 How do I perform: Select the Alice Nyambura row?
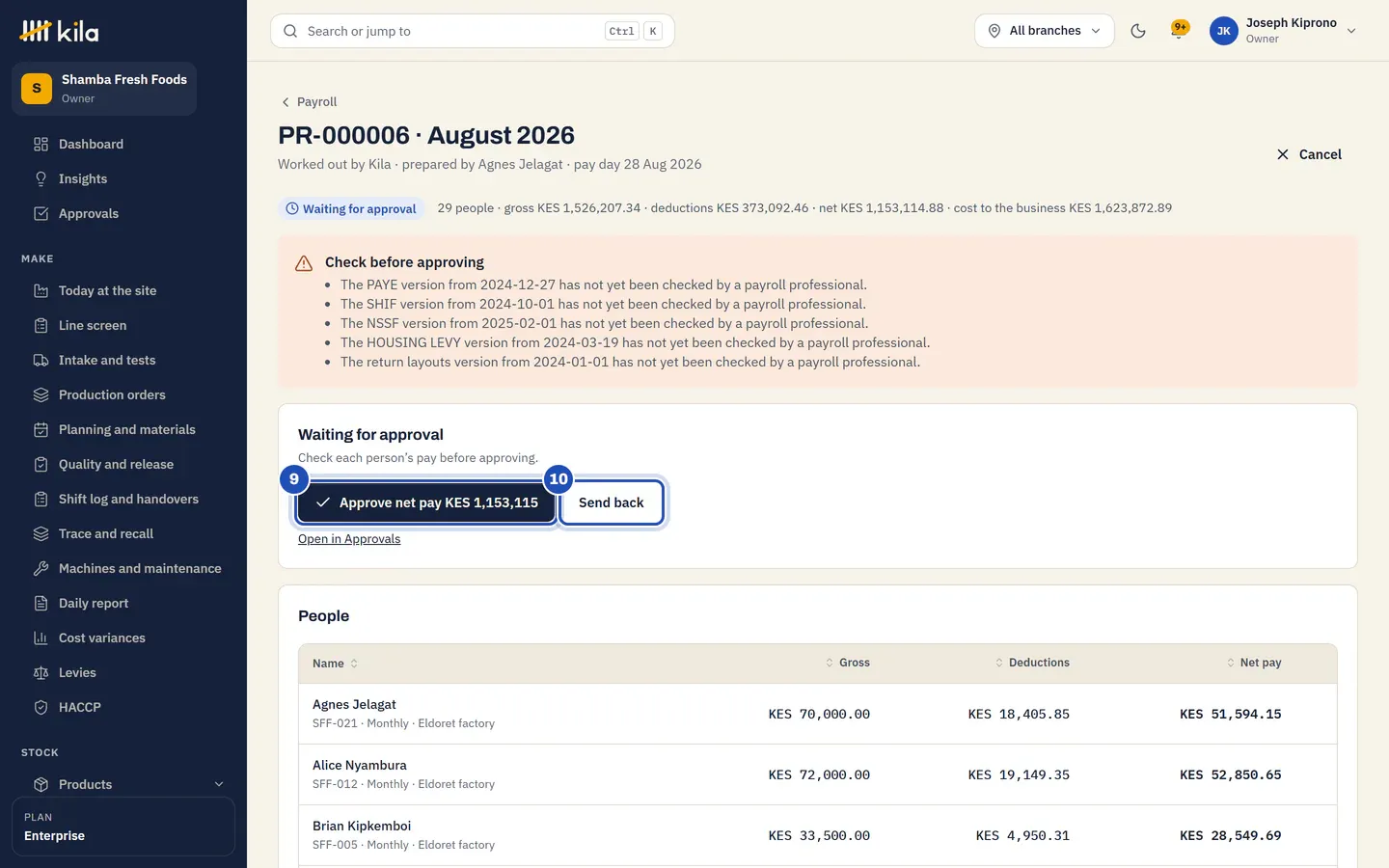click(818, 774)
